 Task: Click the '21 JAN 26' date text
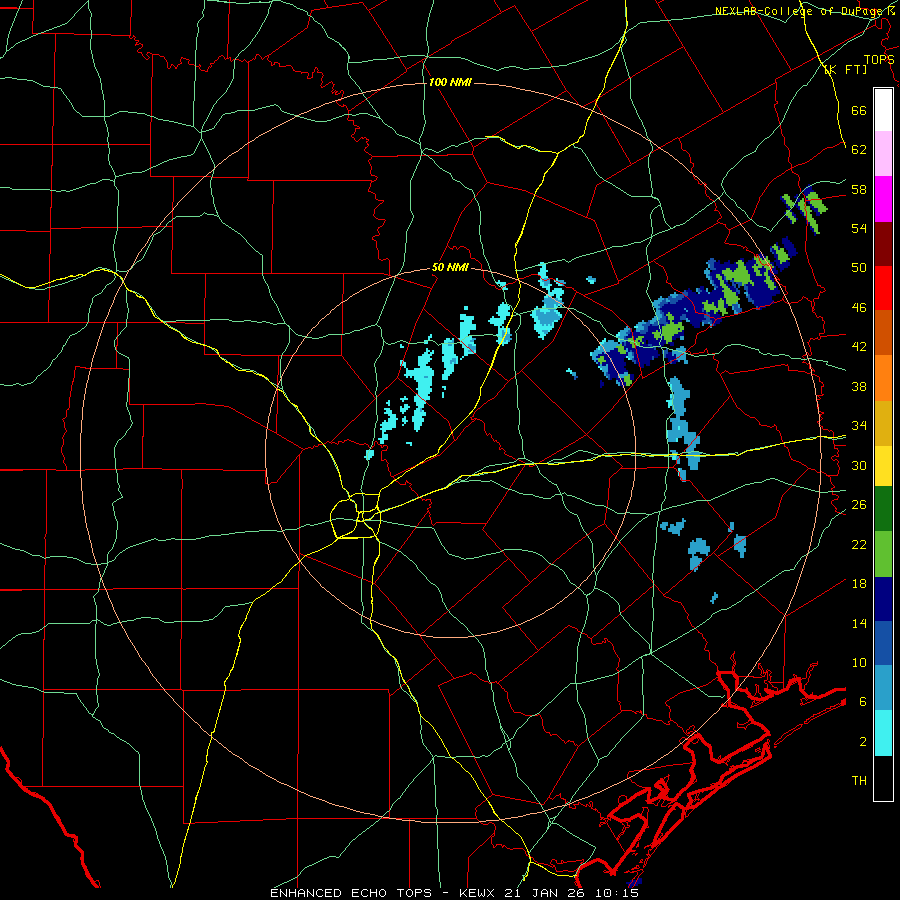click(x=544, y=893)
